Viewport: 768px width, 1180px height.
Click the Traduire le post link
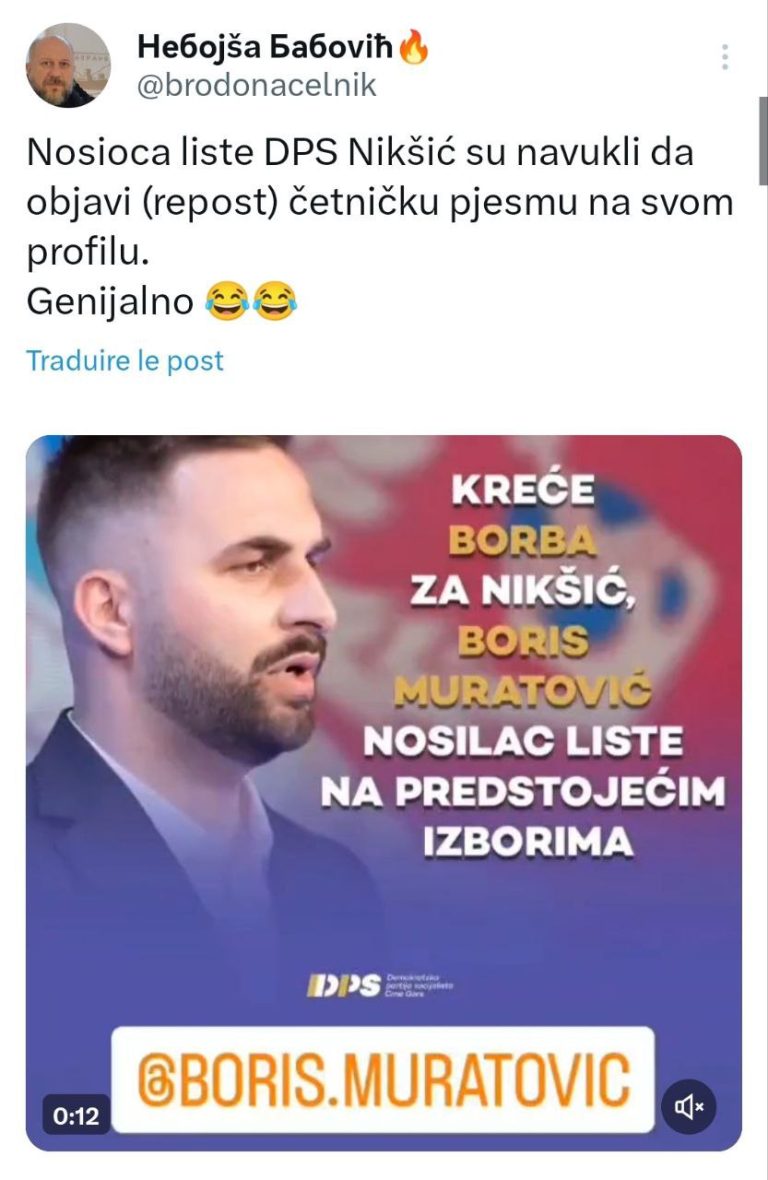tap(125, 360)
